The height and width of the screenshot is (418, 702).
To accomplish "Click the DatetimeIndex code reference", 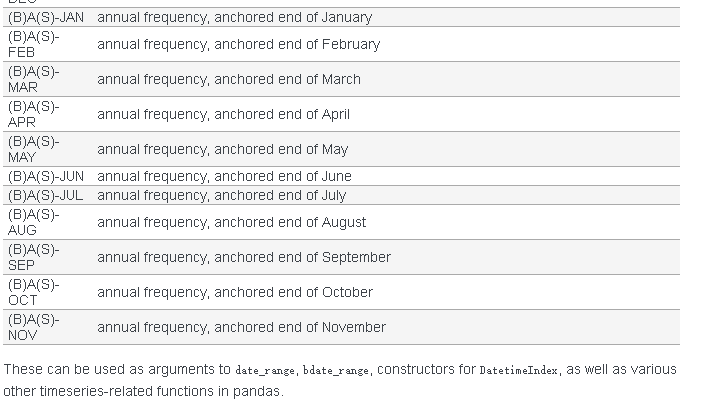I will pyautogui.click(x=518, y=370).
